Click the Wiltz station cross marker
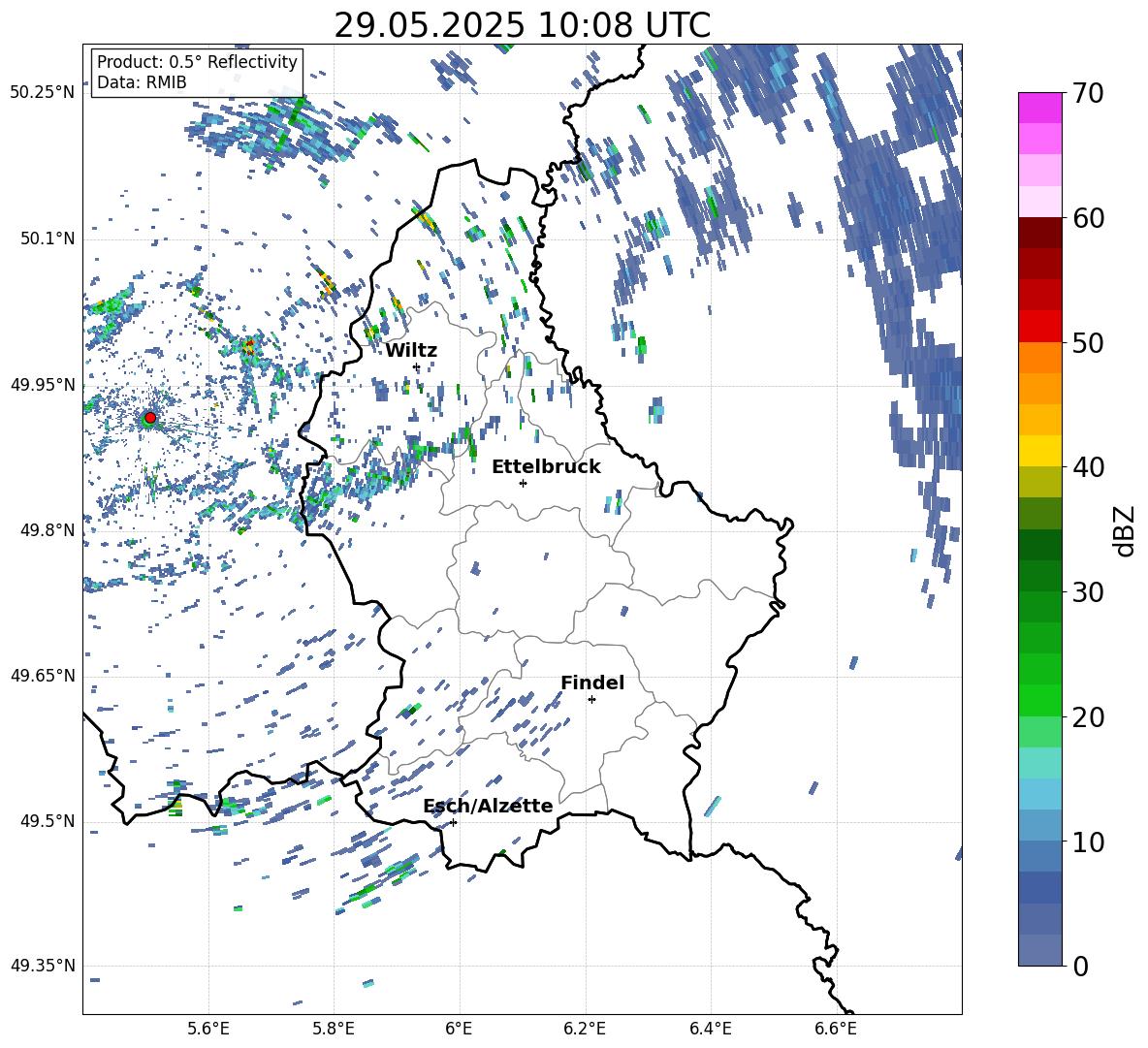The image size is (1148, 1048). coord(417,366)
